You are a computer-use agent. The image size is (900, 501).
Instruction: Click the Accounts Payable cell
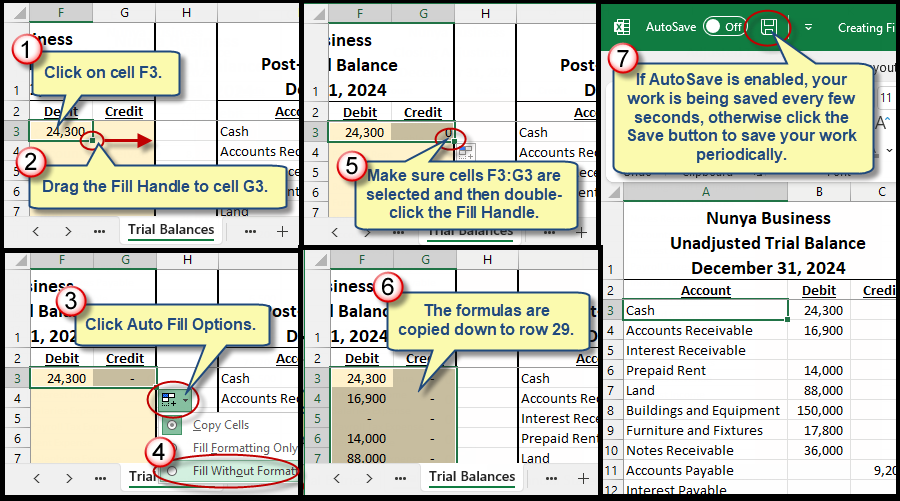click(705, 471)
